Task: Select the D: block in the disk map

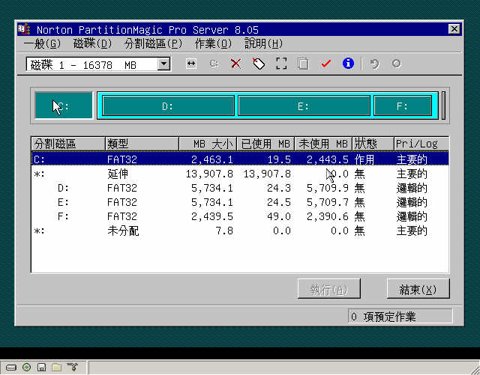Action: pyautogui.click(x=168, y=106)
